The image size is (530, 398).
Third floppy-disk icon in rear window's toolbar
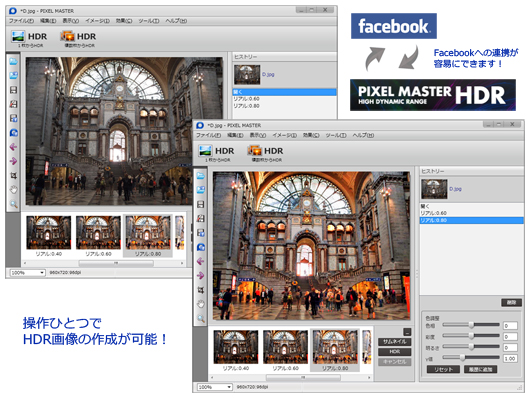coord(14,118)
